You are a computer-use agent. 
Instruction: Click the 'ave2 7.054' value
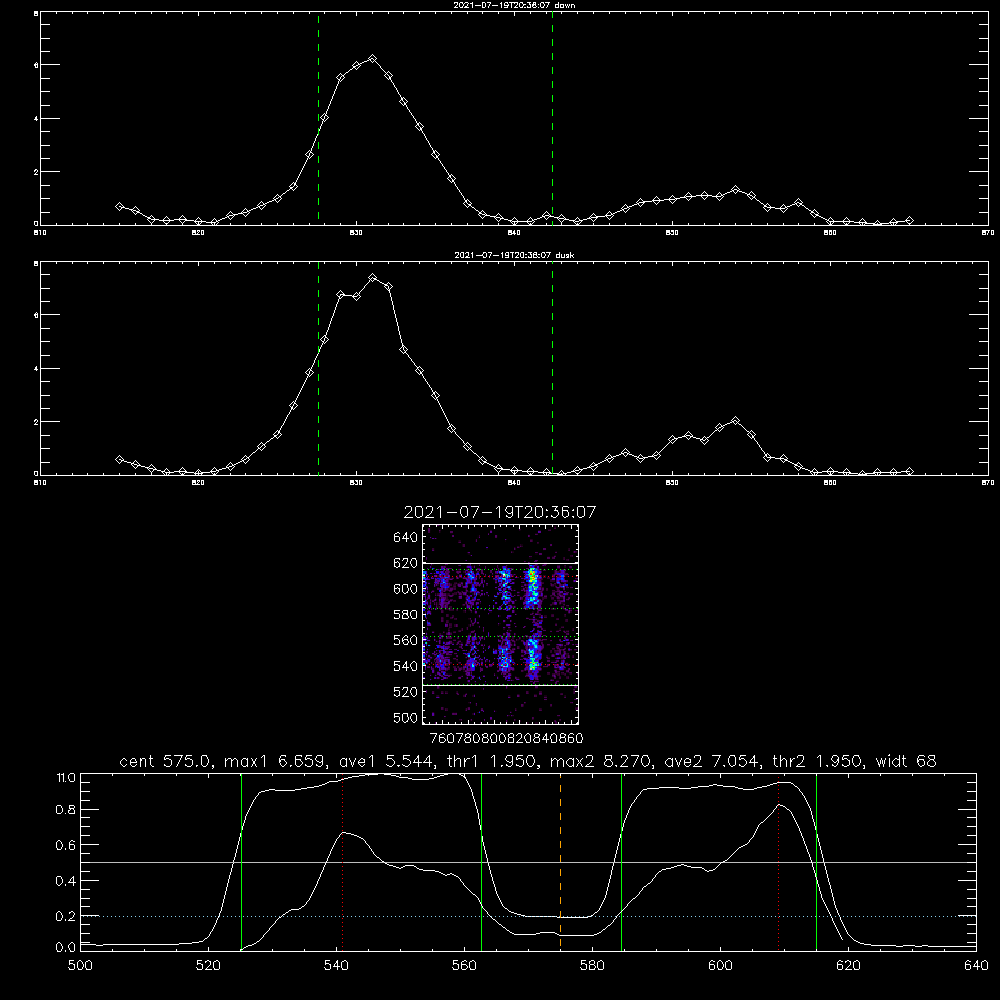pos(711,761)
